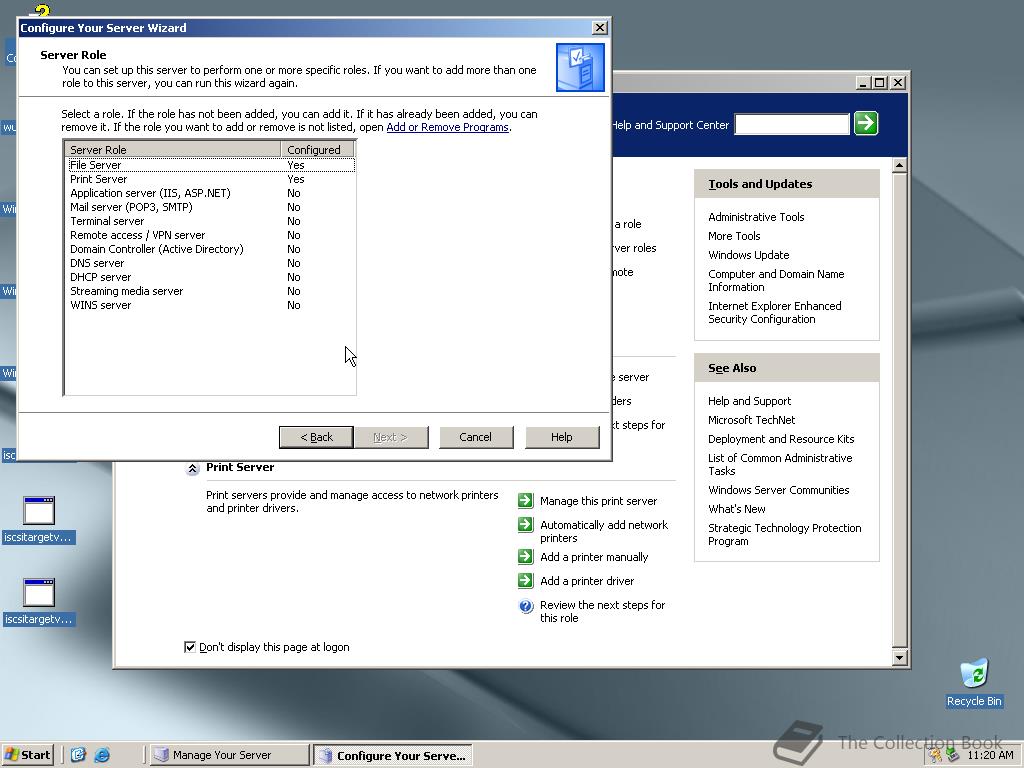Click the Add a printer manually arrow icon
This screenshot has height=768, width=1024.
pos(525,557)
